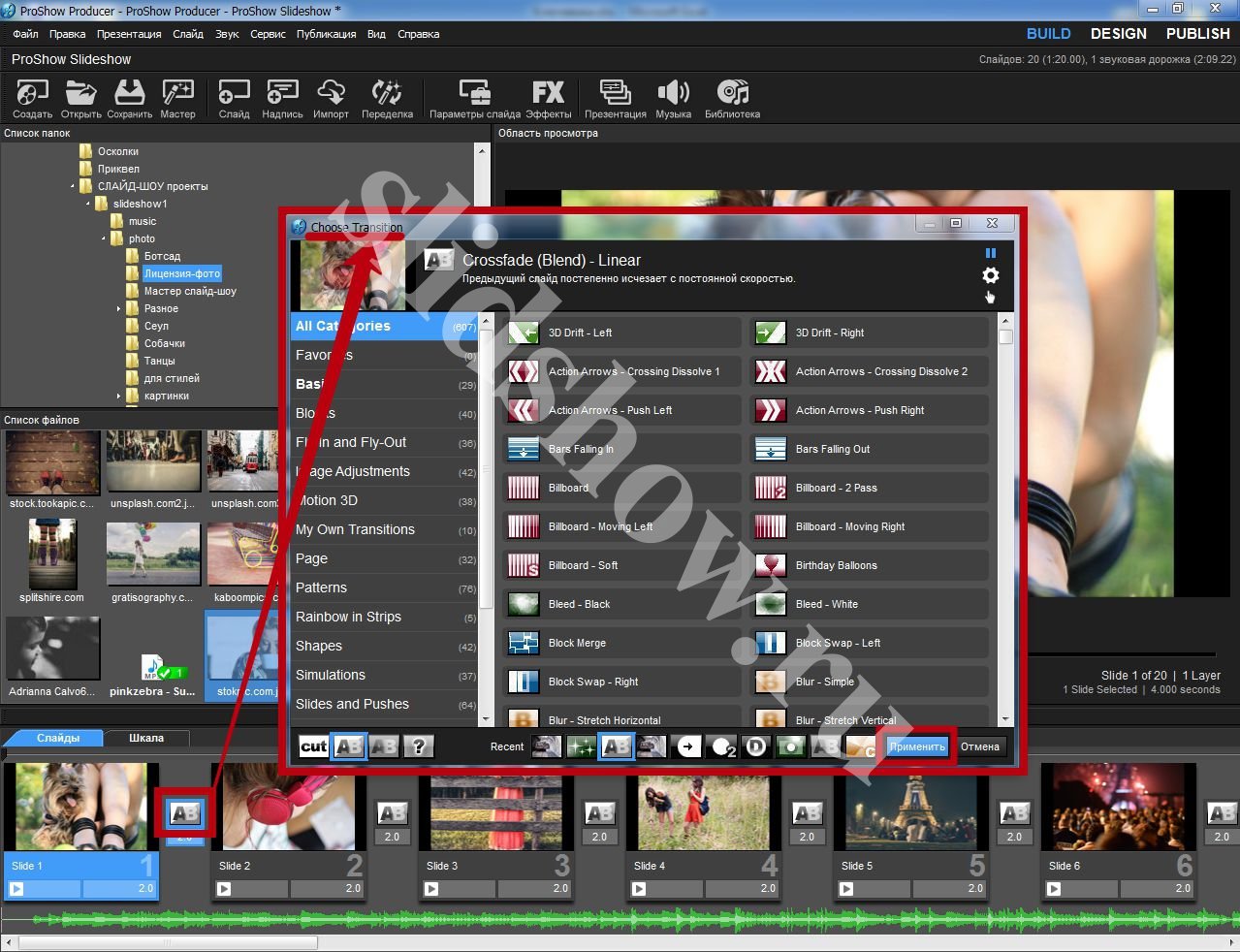Viewport: 1240px width, 952px height.
Task: Click transition icon between Slide 1 and 2
Action: [x=185, y=813]
